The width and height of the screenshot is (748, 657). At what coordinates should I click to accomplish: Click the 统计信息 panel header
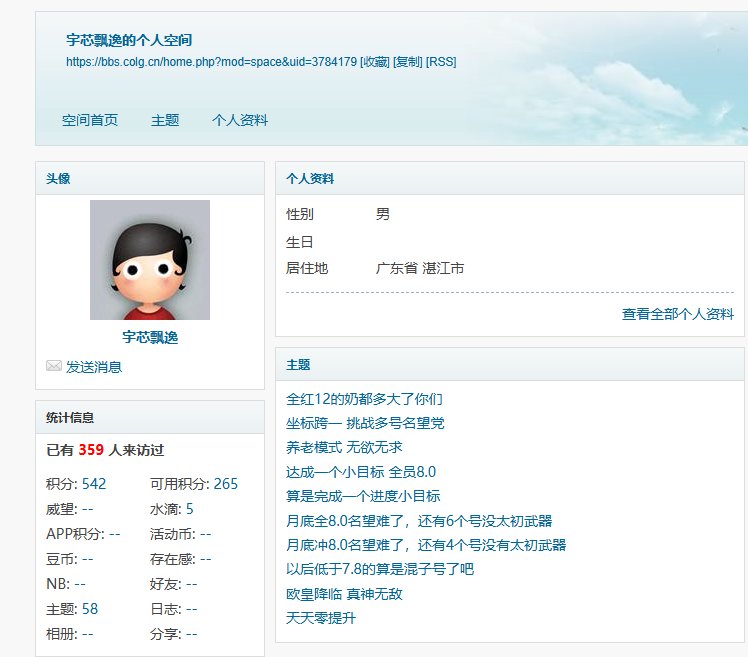point(150,418)
